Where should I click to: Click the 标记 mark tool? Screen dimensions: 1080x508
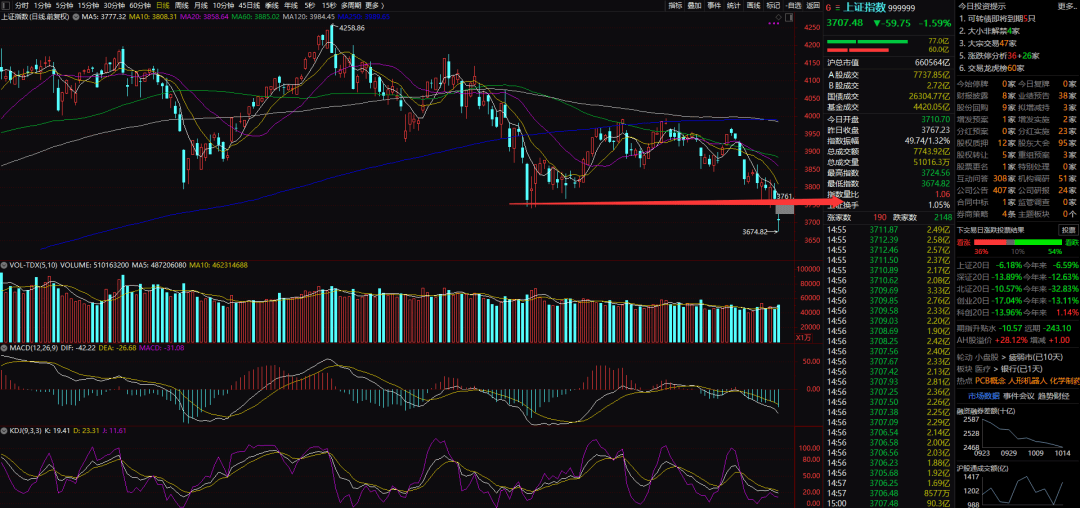773,6
